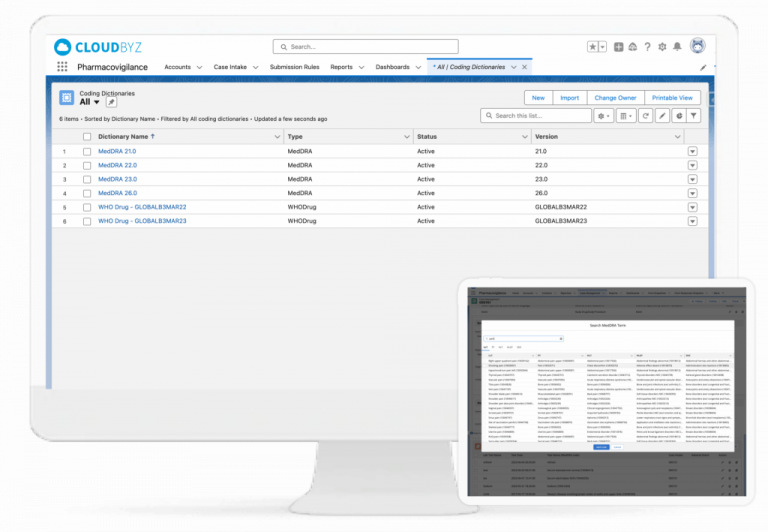Expand the Accounts tab dropdown chevron
The image size is (768, 532).
(199, 68)
